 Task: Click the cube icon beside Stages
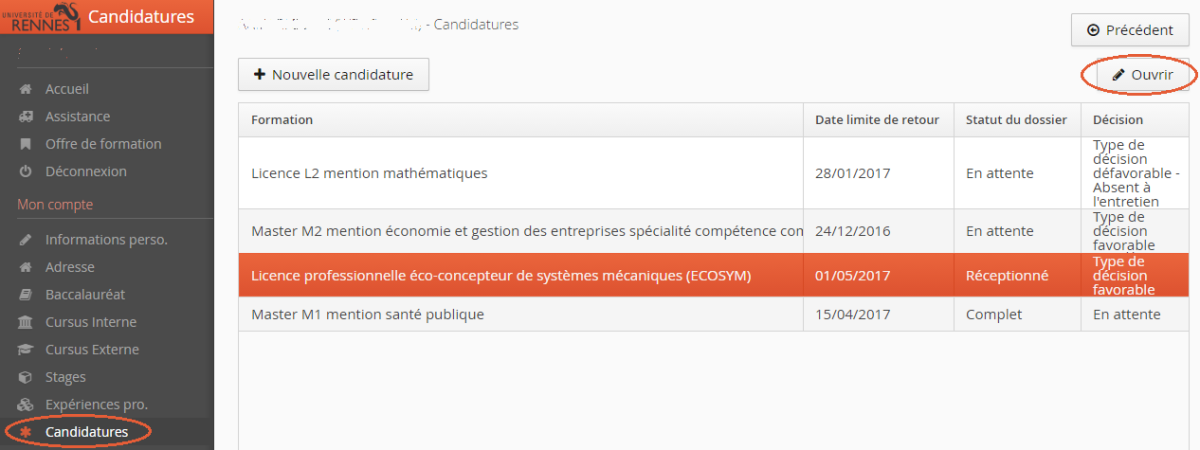pos(26,377)
